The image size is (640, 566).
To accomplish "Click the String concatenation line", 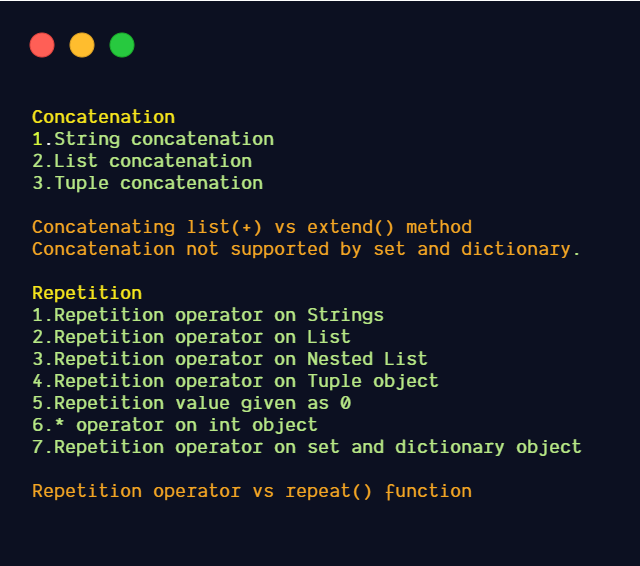I will pyautogui.click(x=153, y=139).
